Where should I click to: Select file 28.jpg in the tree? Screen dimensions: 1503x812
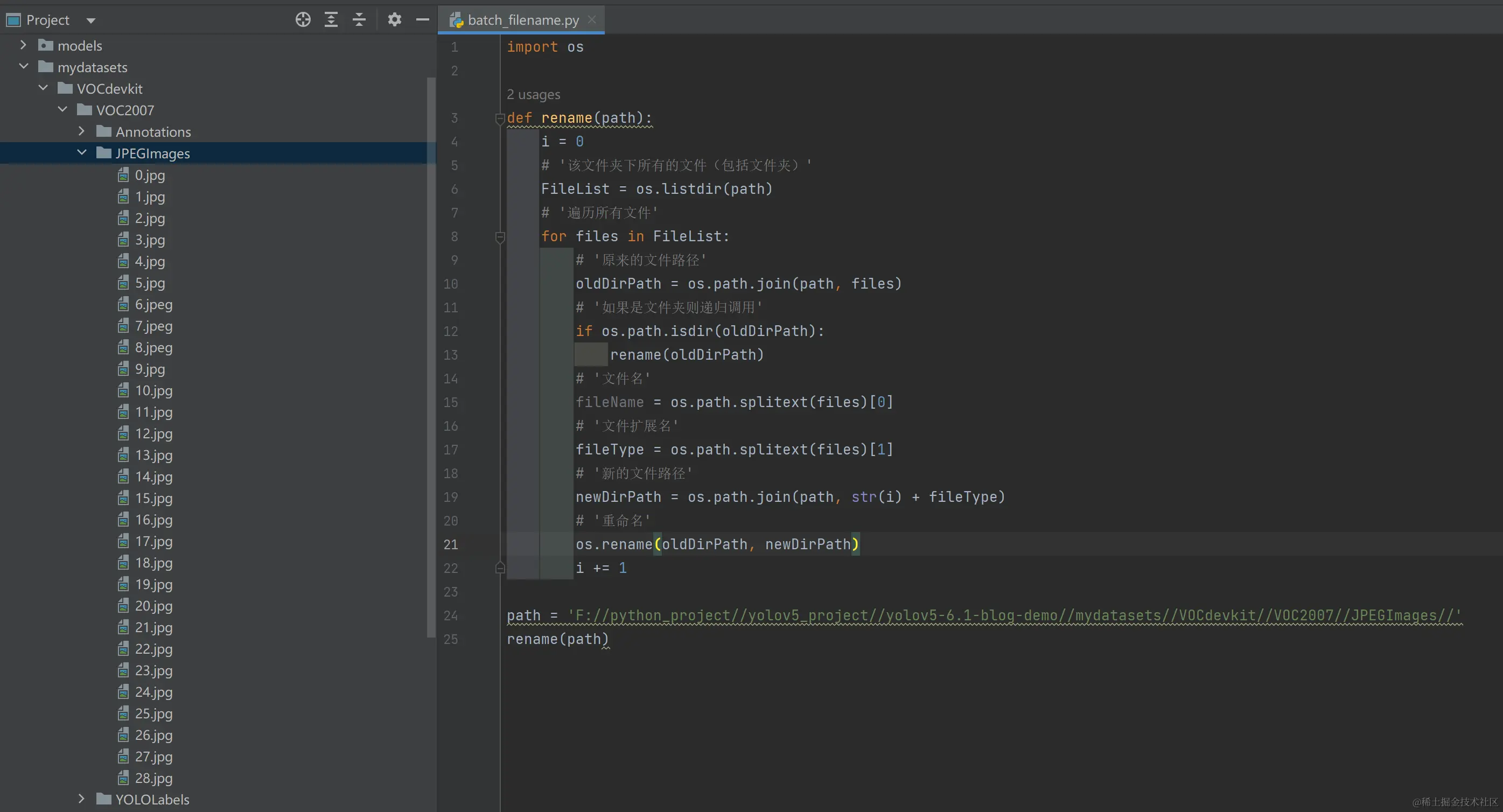[x=153, y=779]
